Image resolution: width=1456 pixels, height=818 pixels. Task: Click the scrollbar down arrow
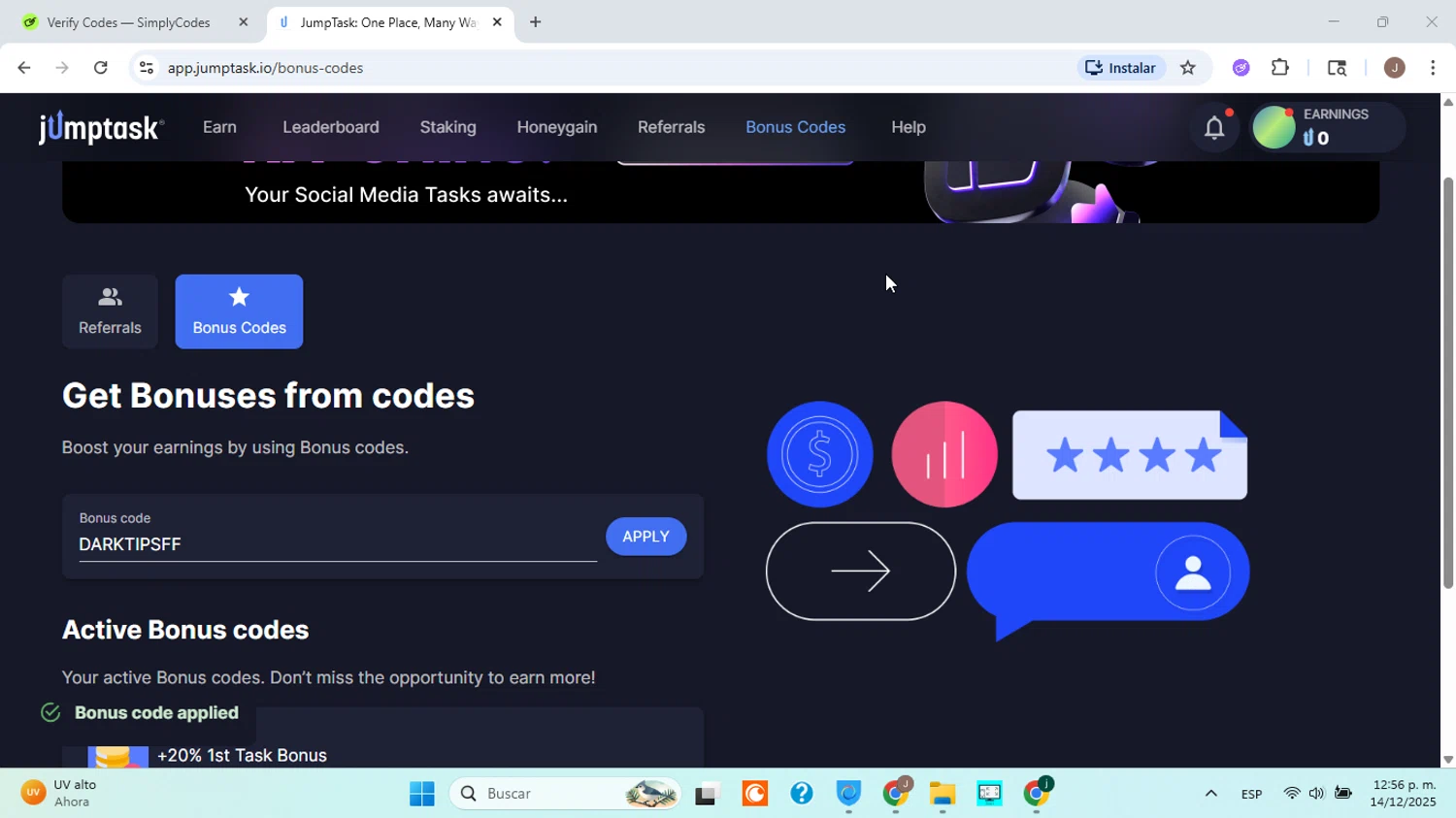[1448, 760]
